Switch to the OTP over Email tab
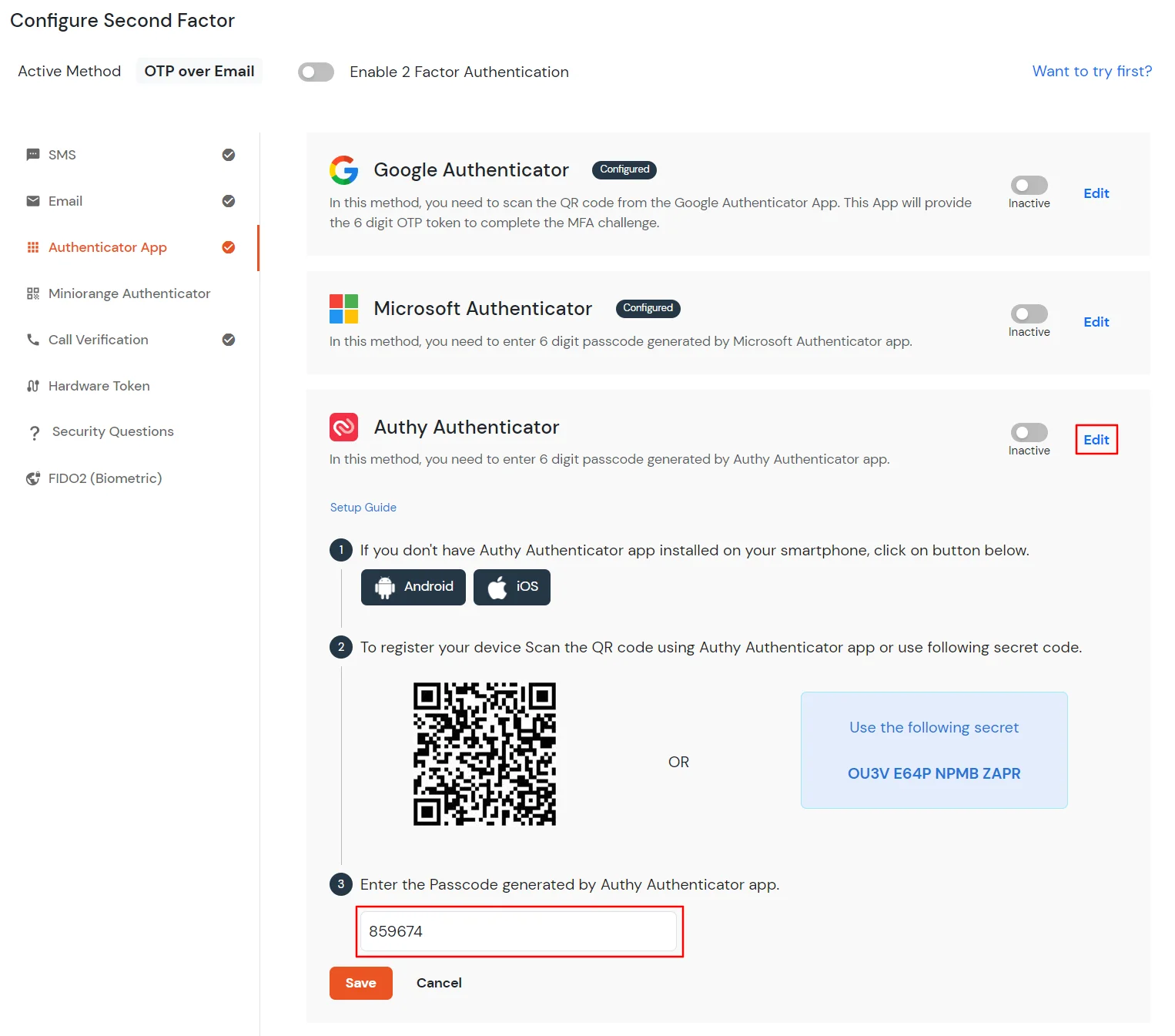This screenshot has width=1175, height=1036. [x=199, y=71]
